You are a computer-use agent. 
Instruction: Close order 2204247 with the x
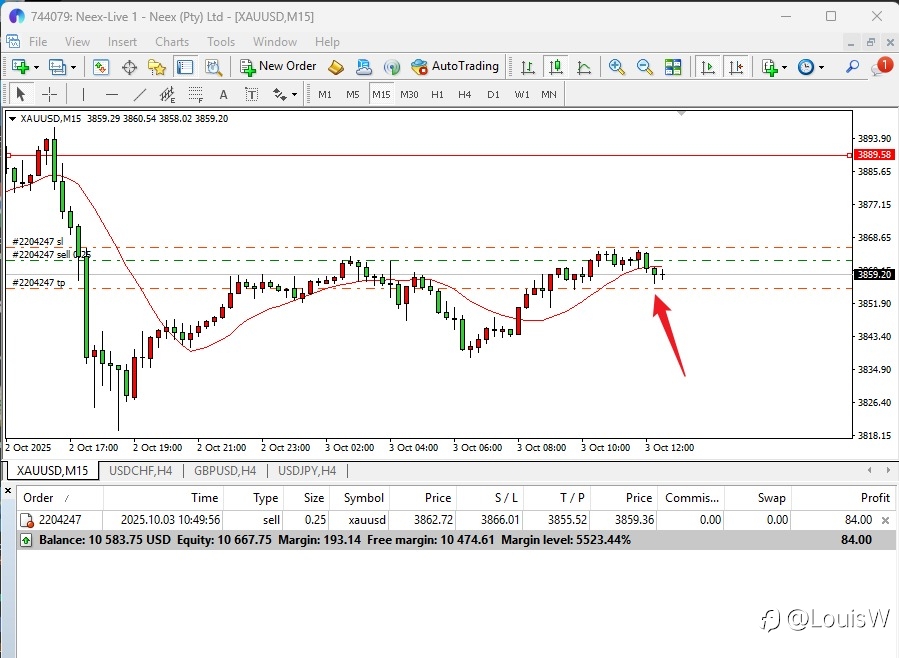click(x=884, y=521)
